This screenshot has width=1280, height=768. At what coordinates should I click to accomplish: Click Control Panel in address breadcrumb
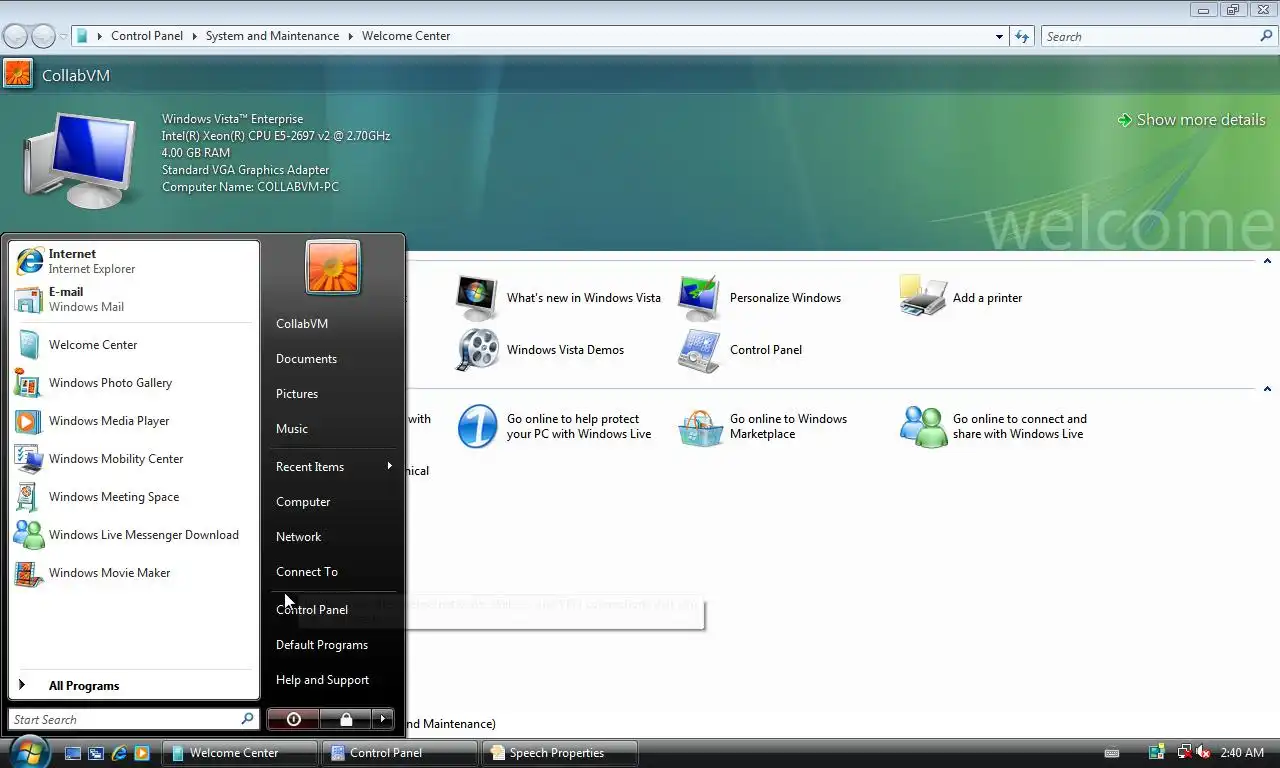[147, 36]
